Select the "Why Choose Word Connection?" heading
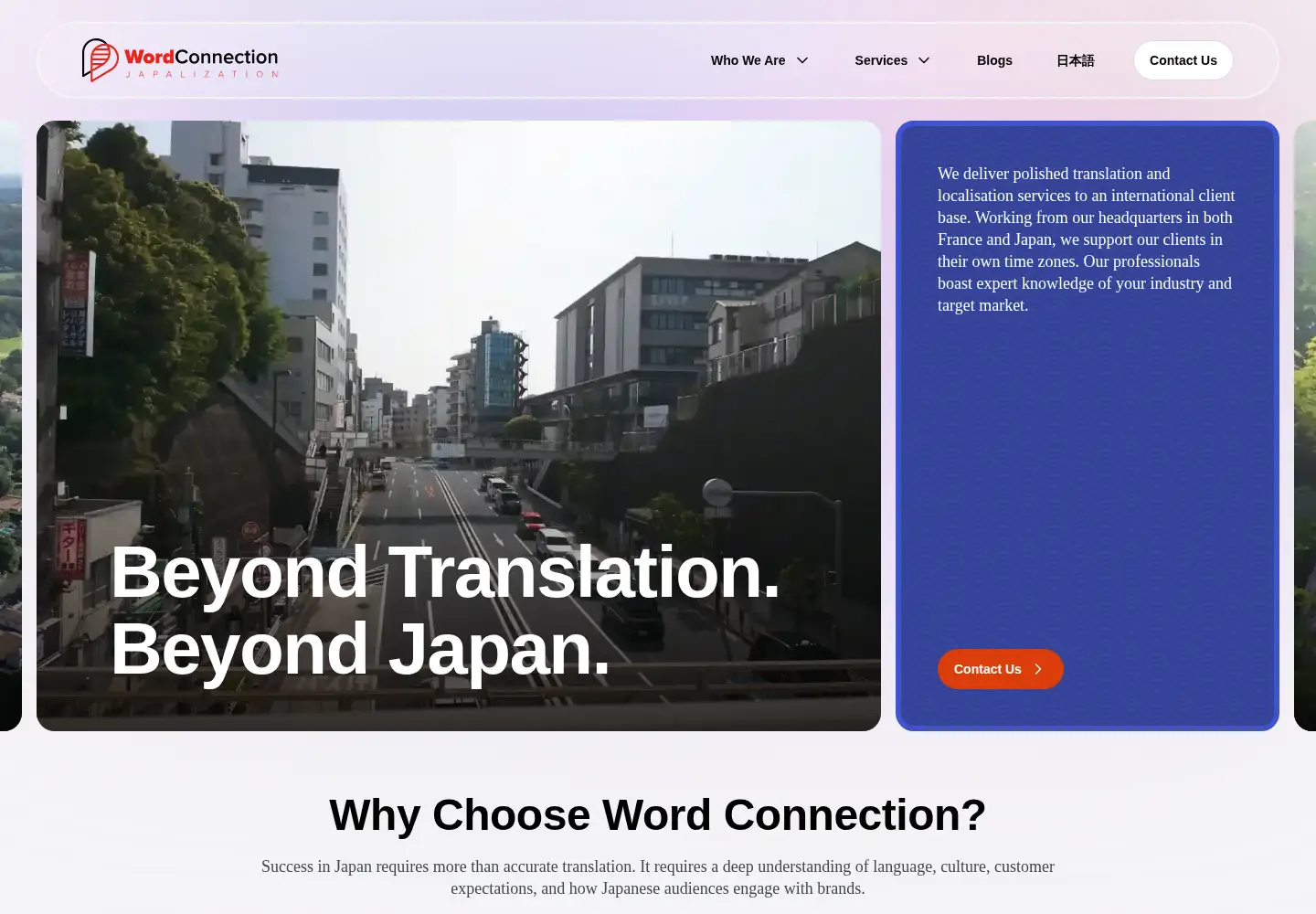 [x=658, y=814]
